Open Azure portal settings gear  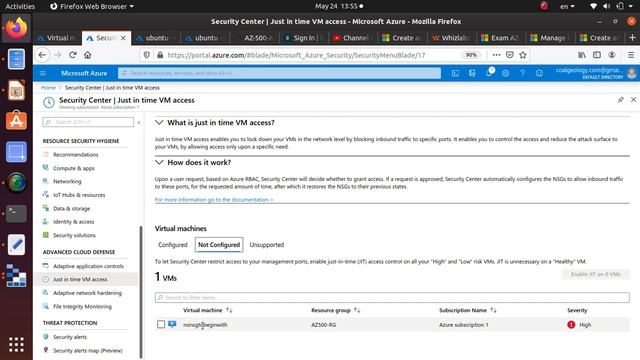pos(505,73)
